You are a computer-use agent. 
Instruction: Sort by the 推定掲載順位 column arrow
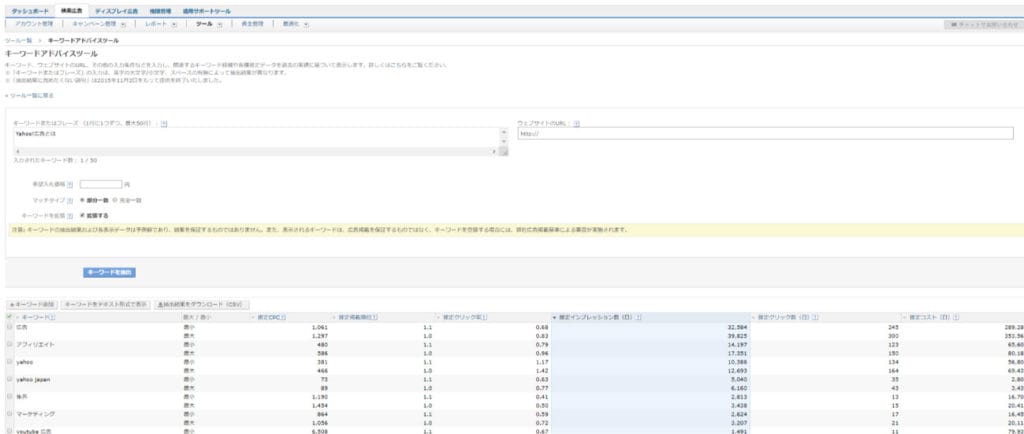click(334, 317)
